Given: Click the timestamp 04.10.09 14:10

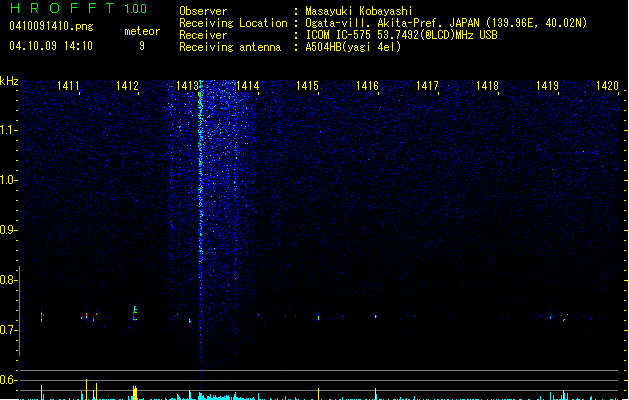Looking at the screenshot, I should point(51,46).
